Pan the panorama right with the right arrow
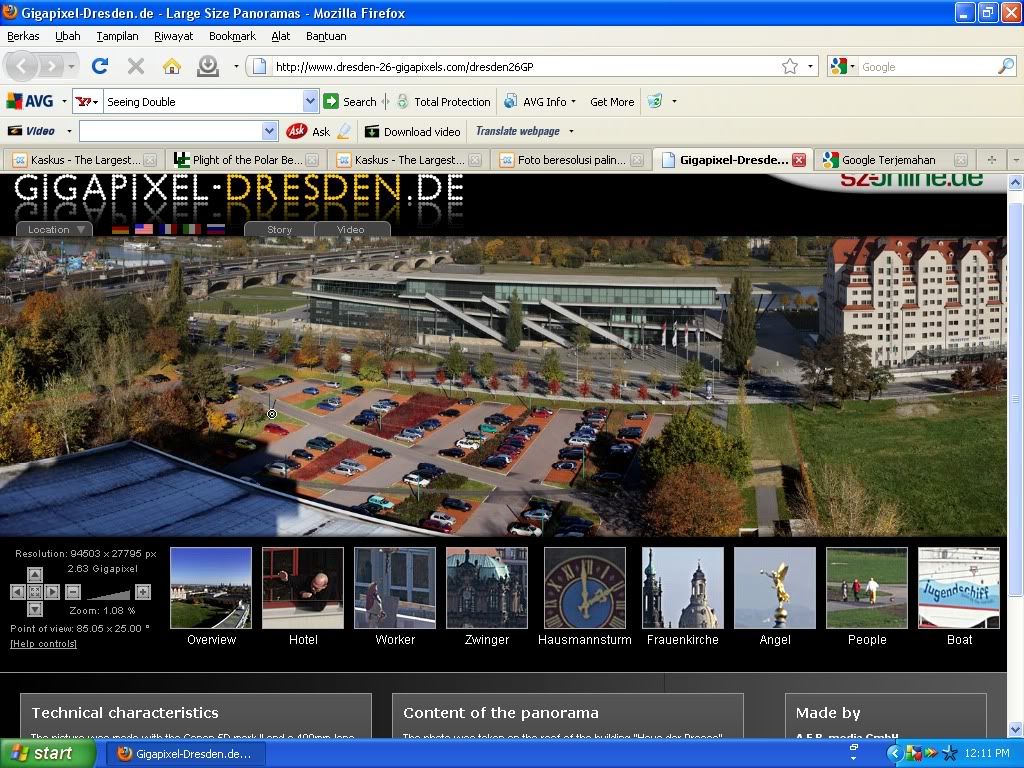 click(52, 592)
